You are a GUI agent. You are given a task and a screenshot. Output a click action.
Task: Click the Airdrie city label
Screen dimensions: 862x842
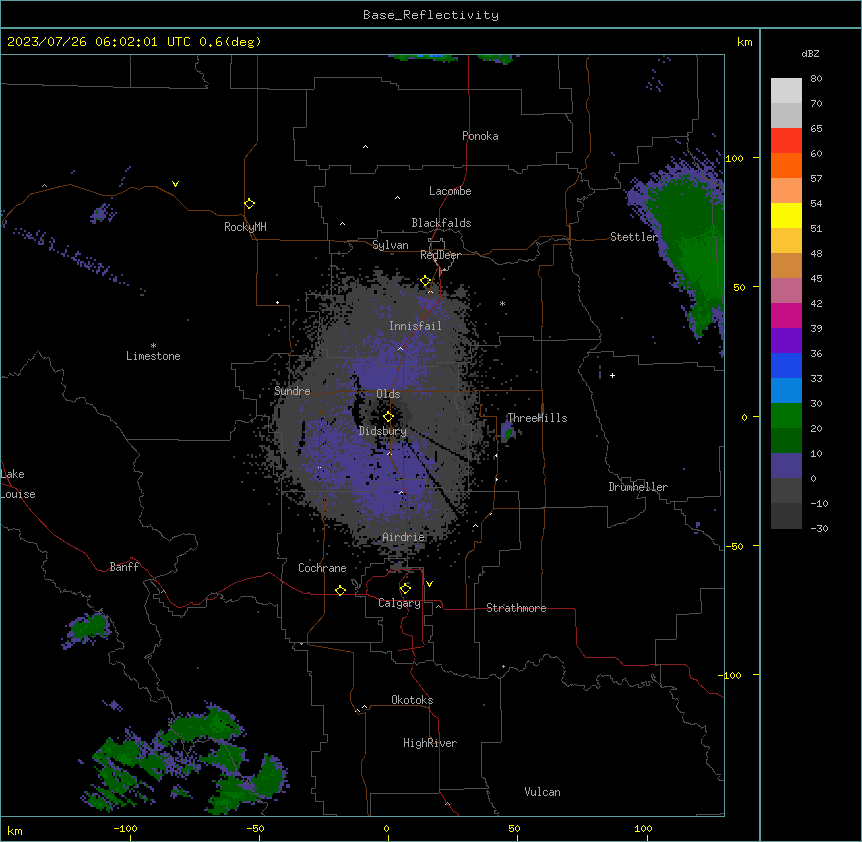(404, 538)
